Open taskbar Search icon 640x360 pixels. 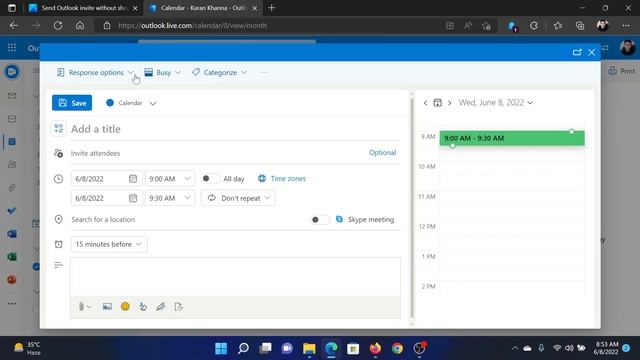click(x=243, y=349)
